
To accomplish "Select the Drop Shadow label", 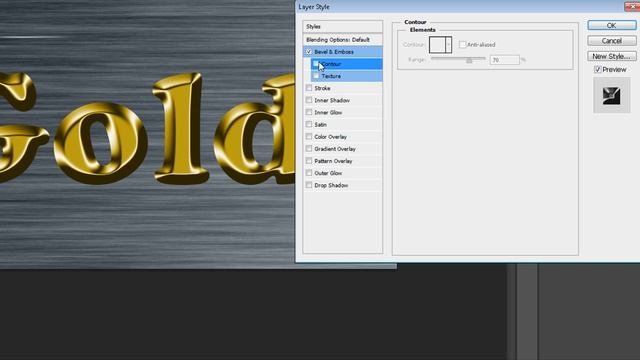I will 331,185.
